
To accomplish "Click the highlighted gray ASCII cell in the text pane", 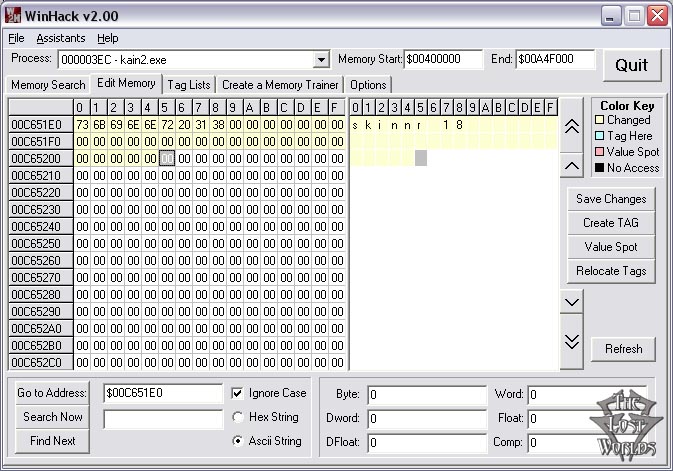I will pos(421,158).
